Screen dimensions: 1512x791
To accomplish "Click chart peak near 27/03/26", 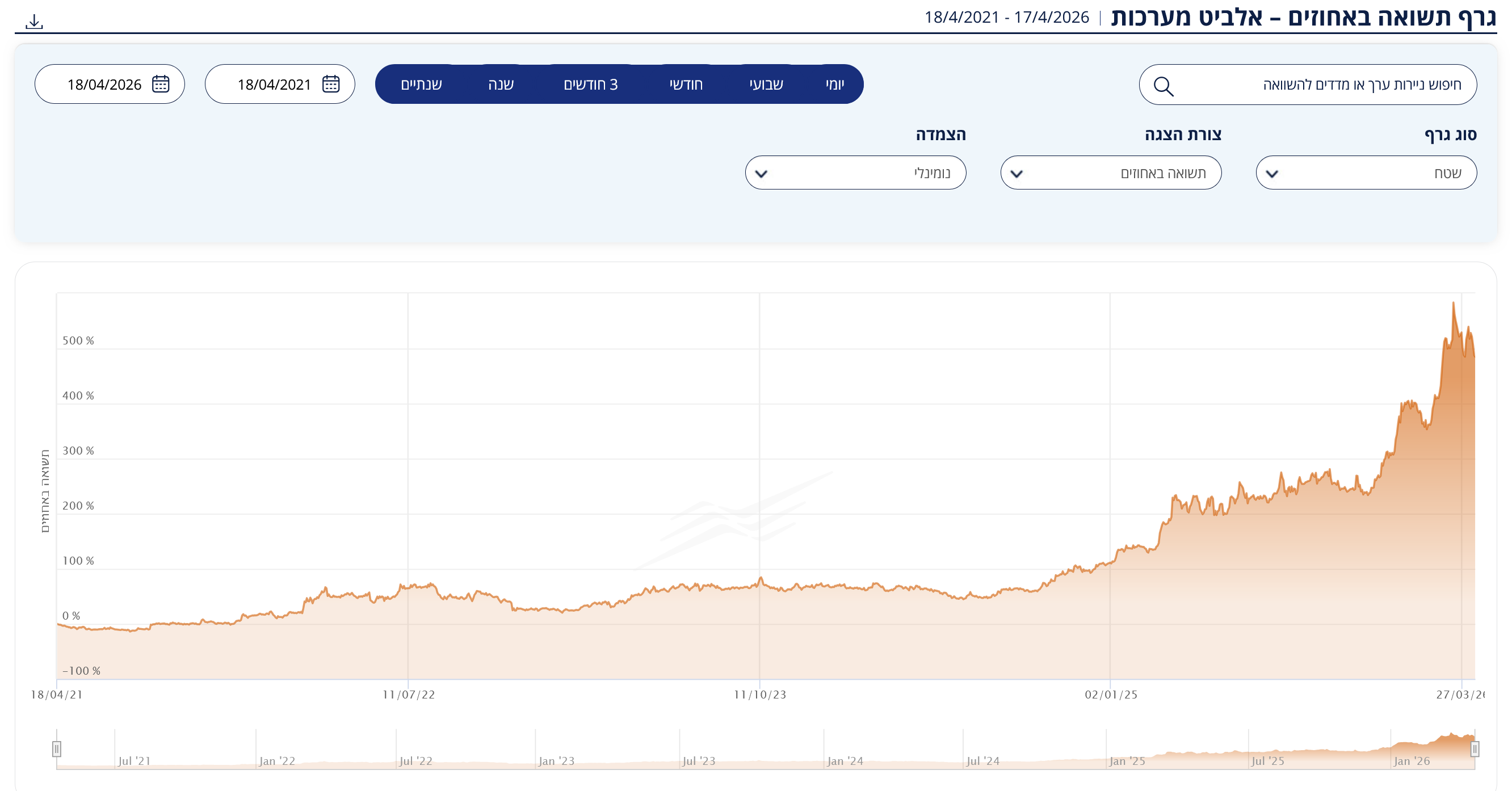I will click(1453, 304).
